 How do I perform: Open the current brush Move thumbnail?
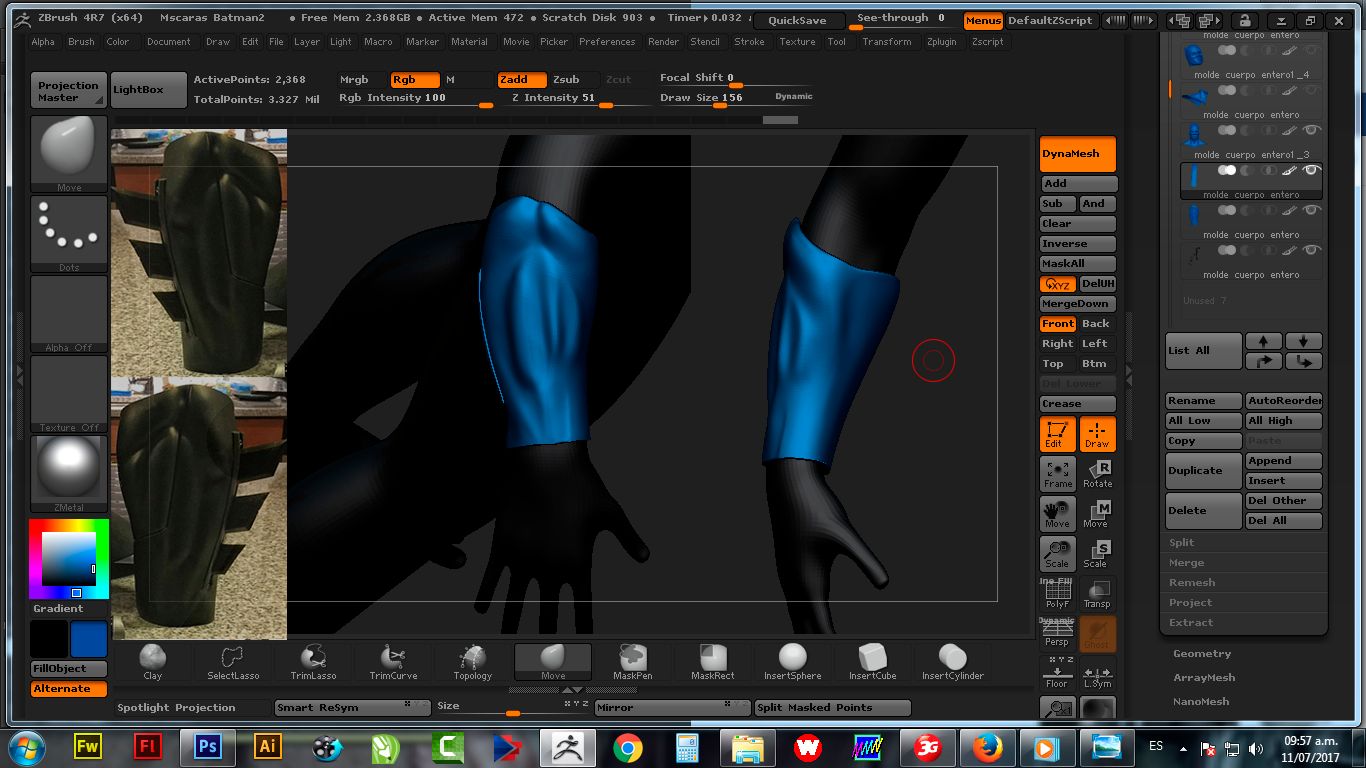69,153
